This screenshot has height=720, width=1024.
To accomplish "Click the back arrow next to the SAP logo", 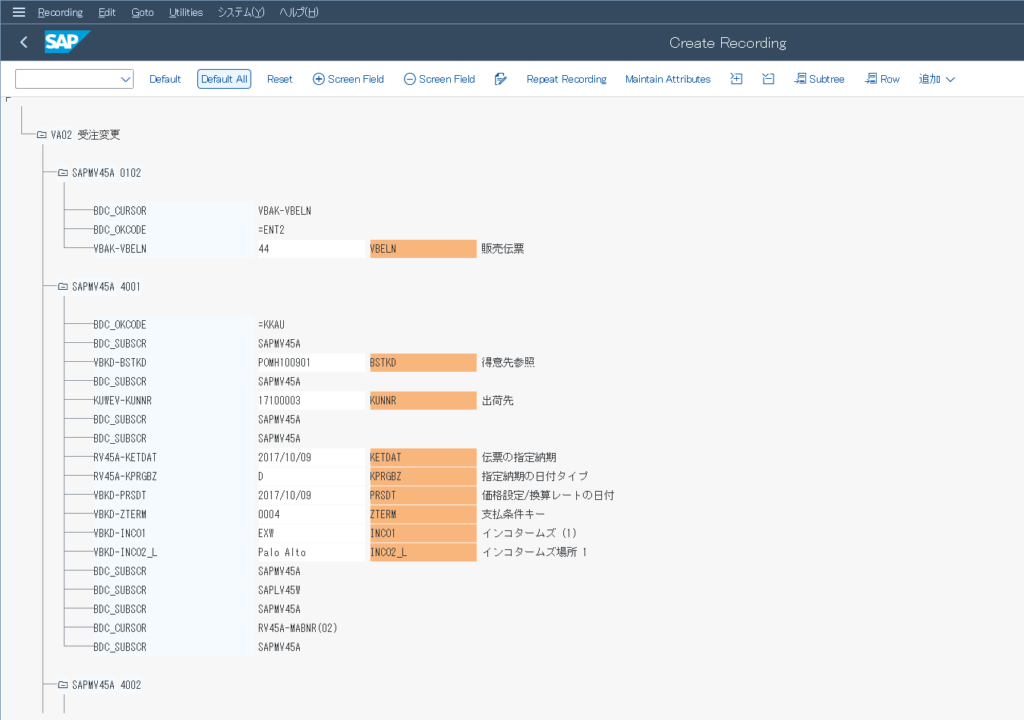I will [x=22, y=43].
